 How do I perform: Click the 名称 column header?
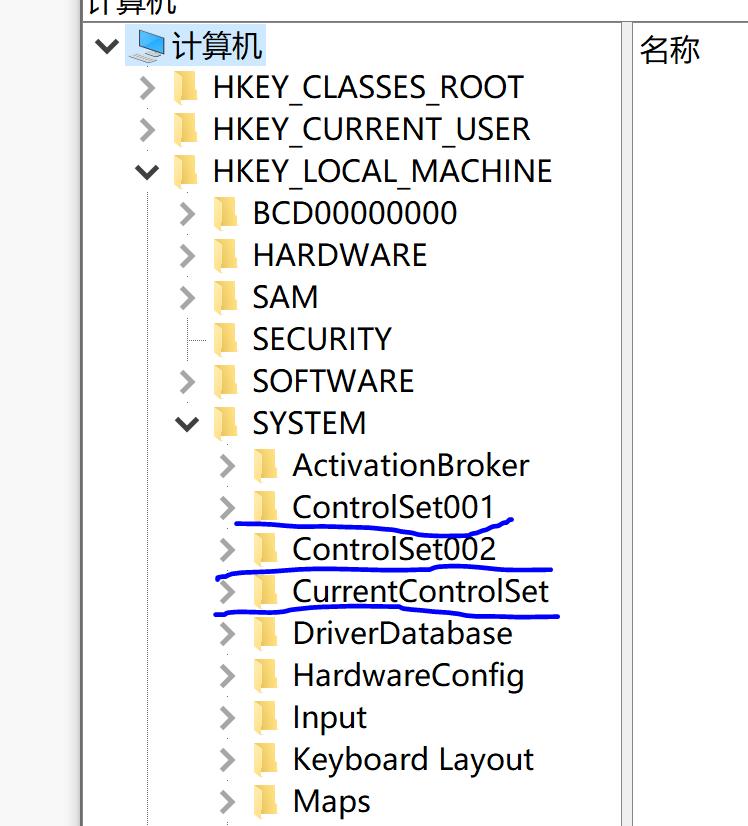click(669, 49)
